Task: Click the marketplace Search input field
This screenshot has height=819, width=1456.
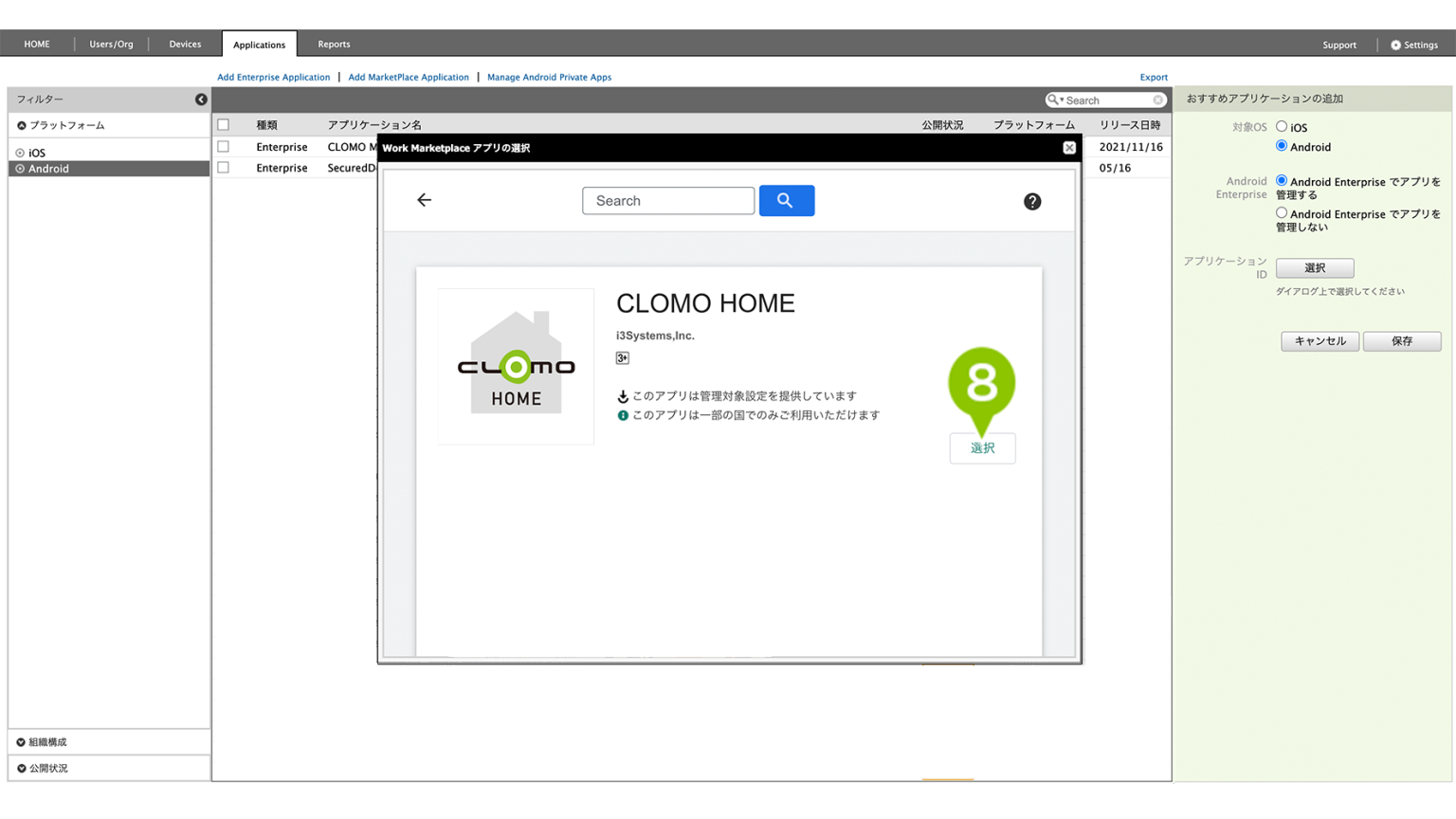Action: point(667,201)
